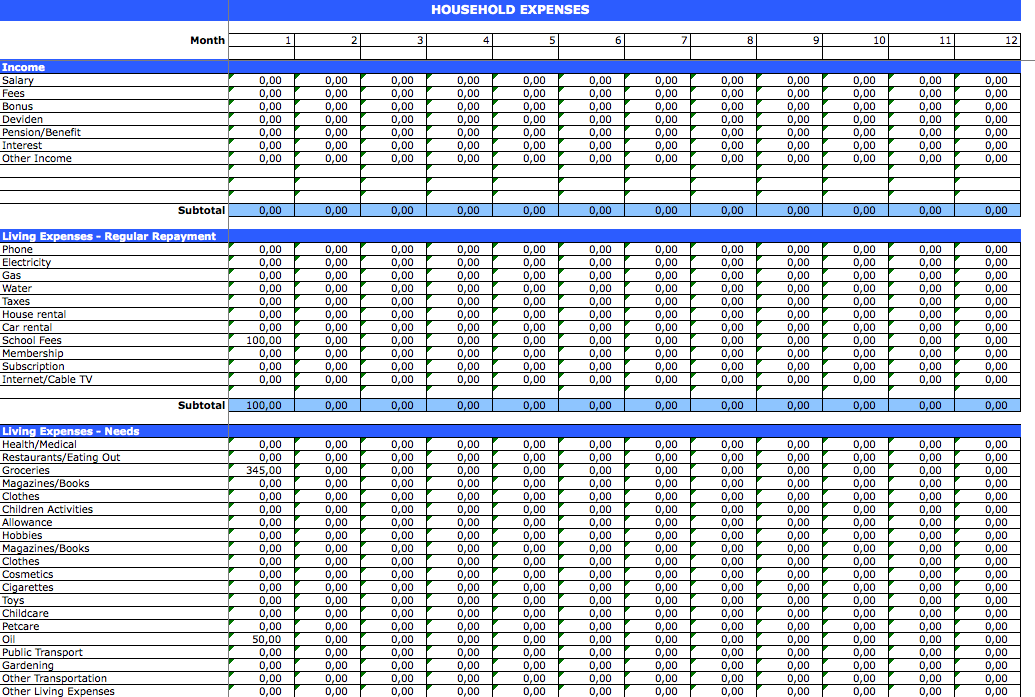This screenshot has width=1035, height=697.
Task: Click the School Fees 100,00 cell
Action: click(x=263, y=340)
